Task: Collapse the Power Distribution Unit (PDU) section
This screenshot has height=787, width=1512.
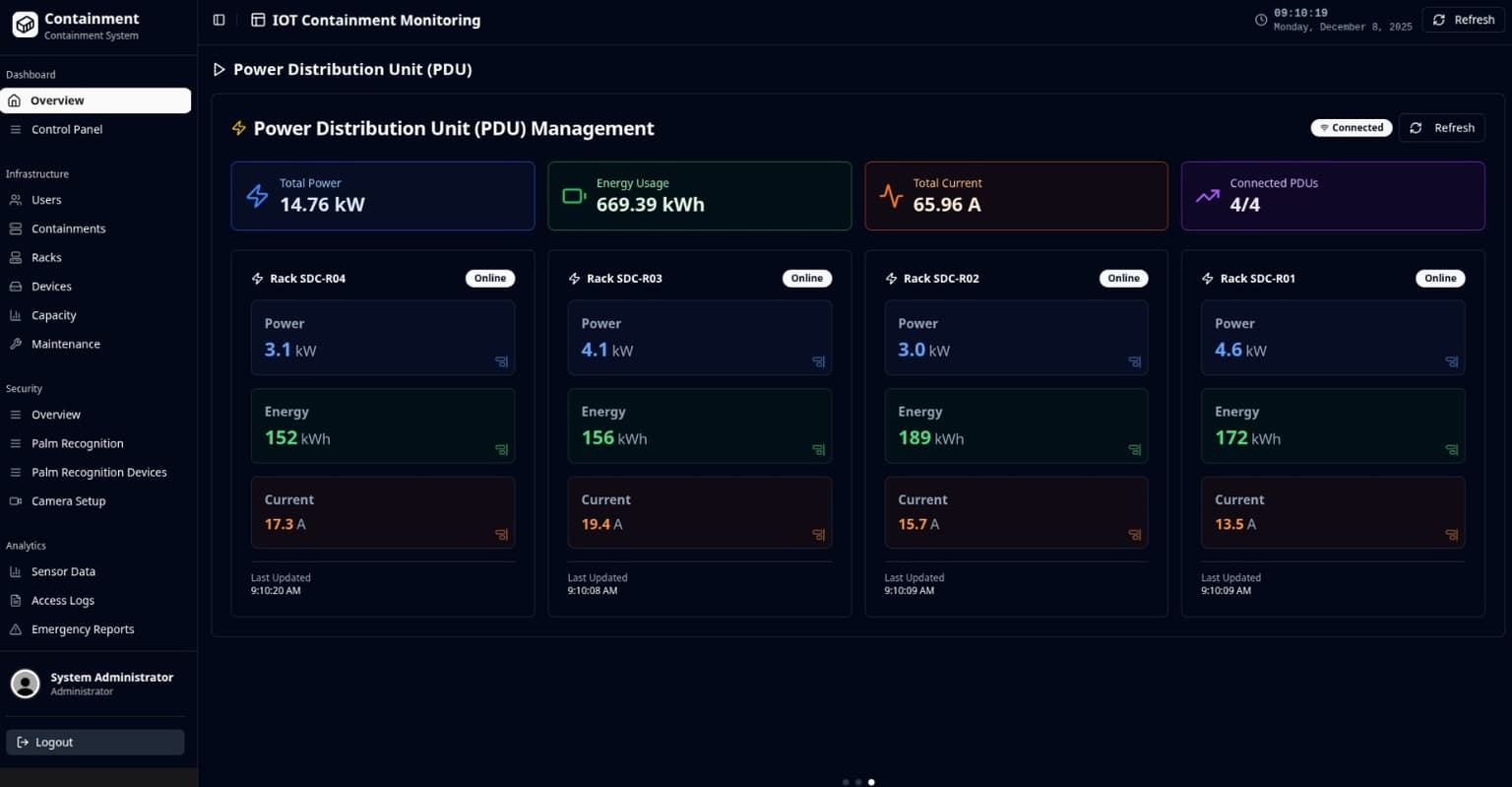Action: point(219,69)
